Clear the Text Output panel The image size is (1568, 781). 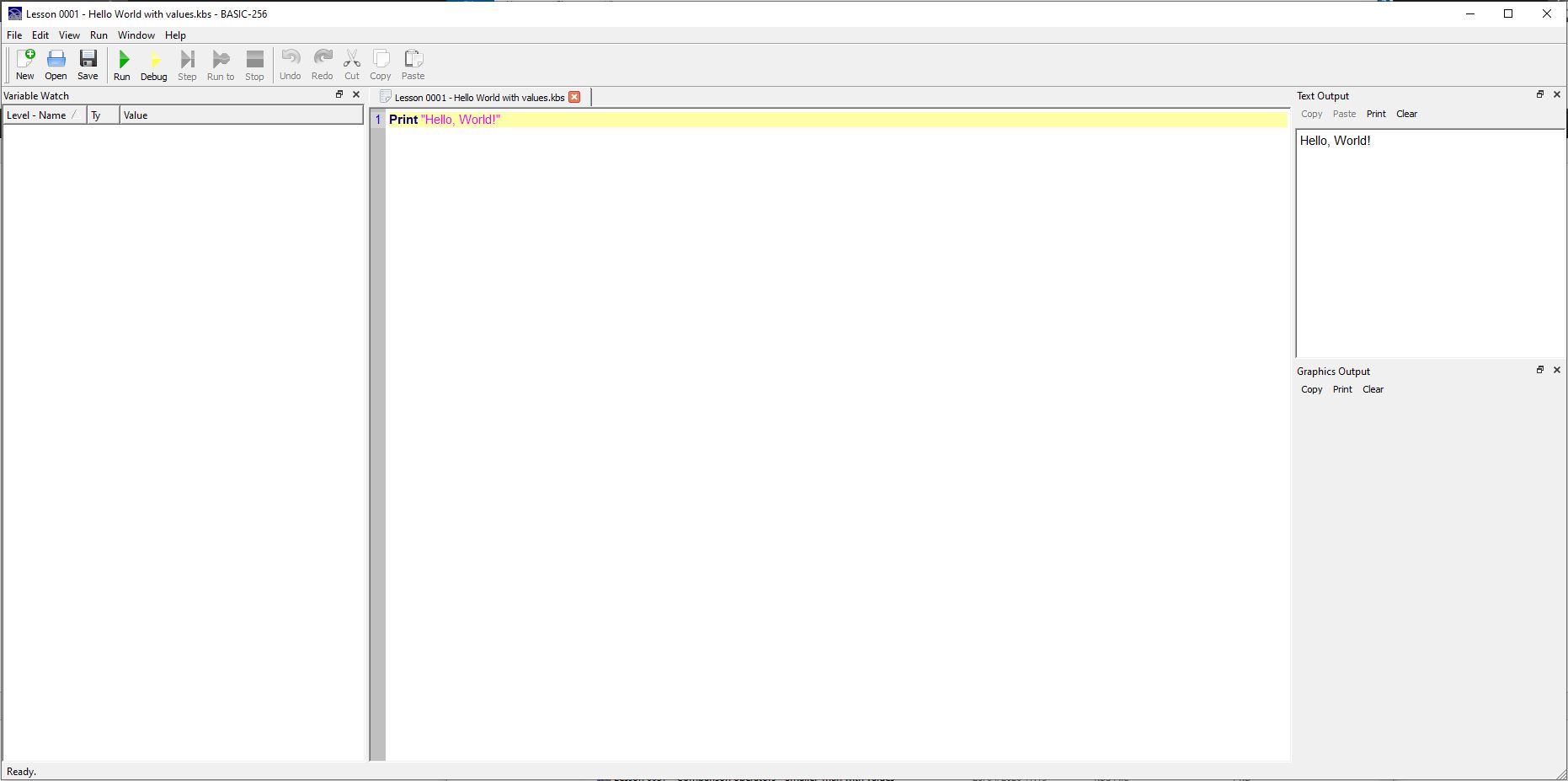click(x=1406, y=114)
